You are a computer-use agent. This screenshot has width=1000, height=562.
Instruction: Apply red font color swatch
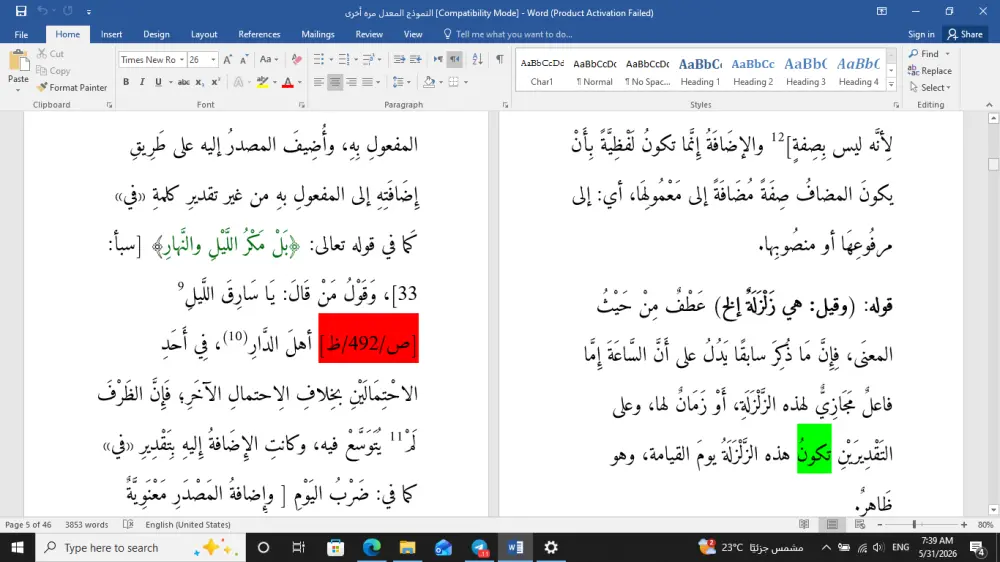tap(288, 82)
